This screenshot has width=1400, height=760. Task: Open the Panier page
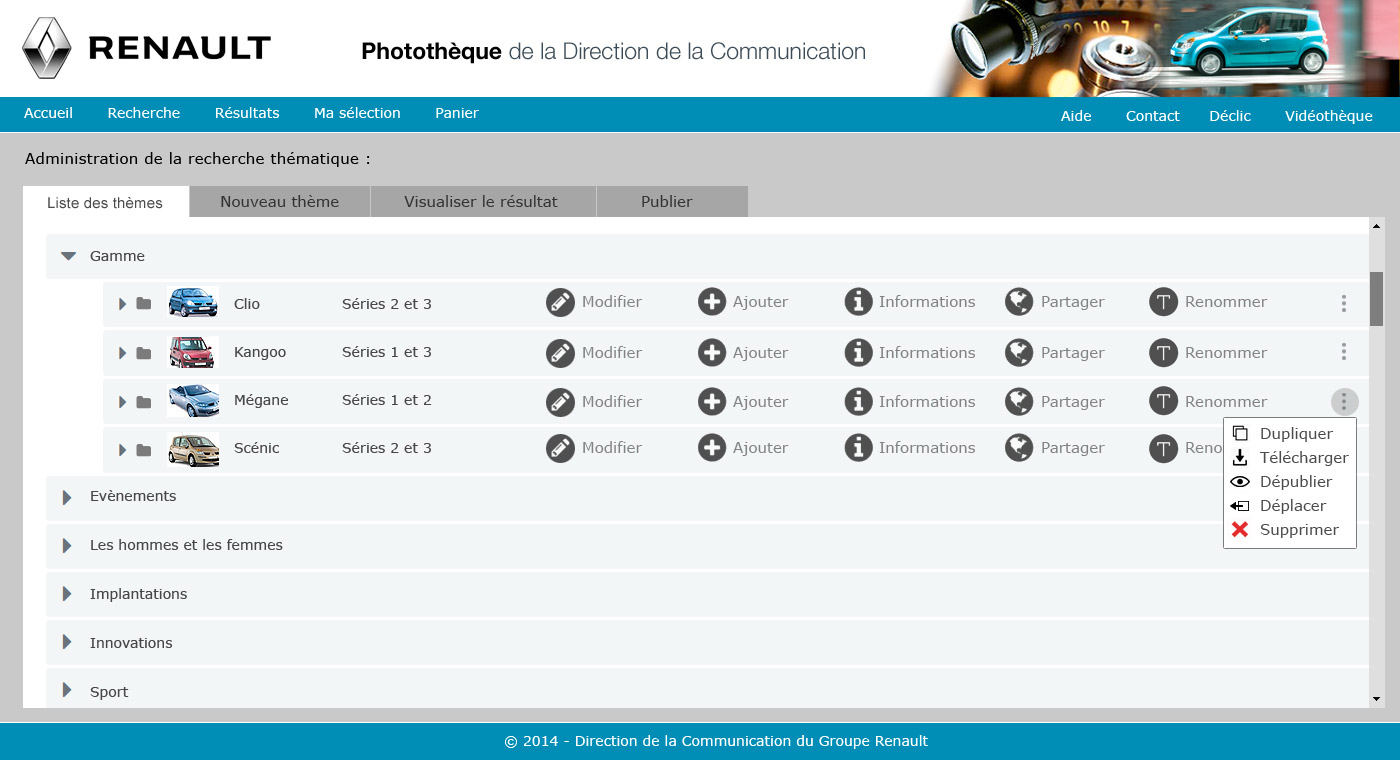tap(457, 113)
